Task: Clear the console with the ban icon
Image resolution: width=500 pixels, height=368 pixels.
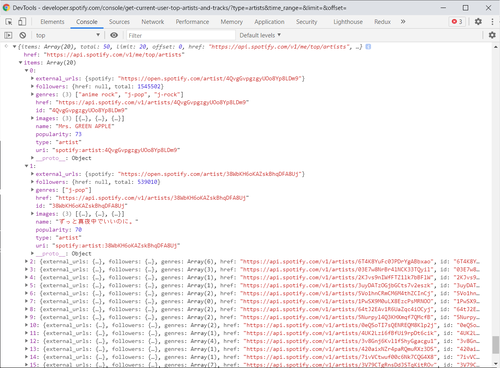Action: (23, 35)
